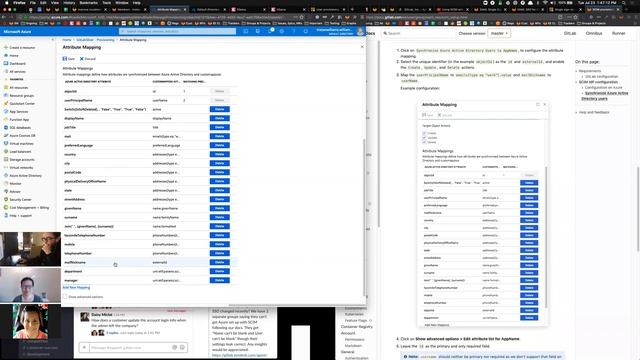Open the Virtual machines icon in sidebar
Viewport: 640px width, 360px height.
6,143
